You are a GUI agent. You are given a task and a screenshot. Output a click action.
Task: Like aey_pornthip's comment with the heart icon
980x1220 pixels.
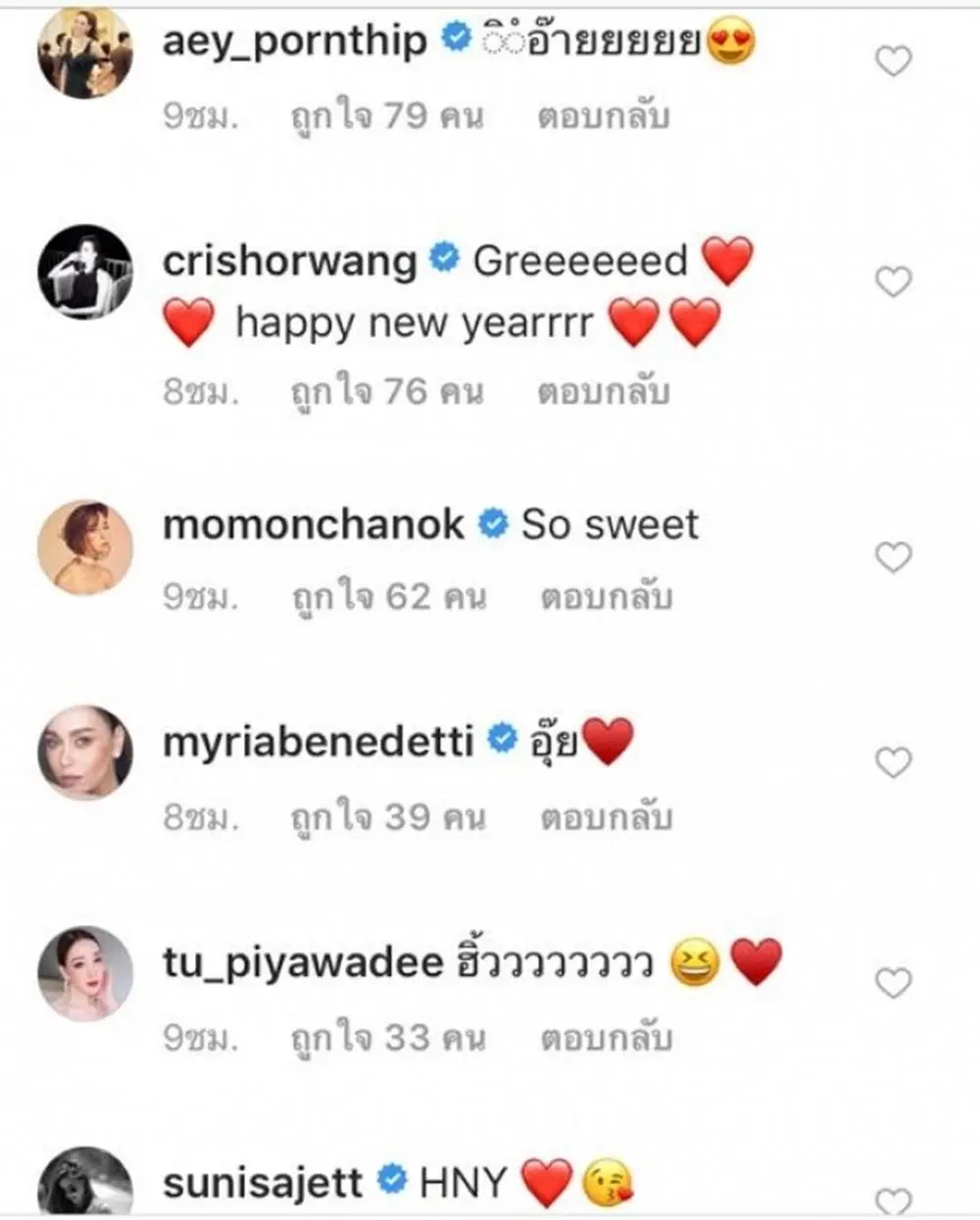(x=893, y=62)
